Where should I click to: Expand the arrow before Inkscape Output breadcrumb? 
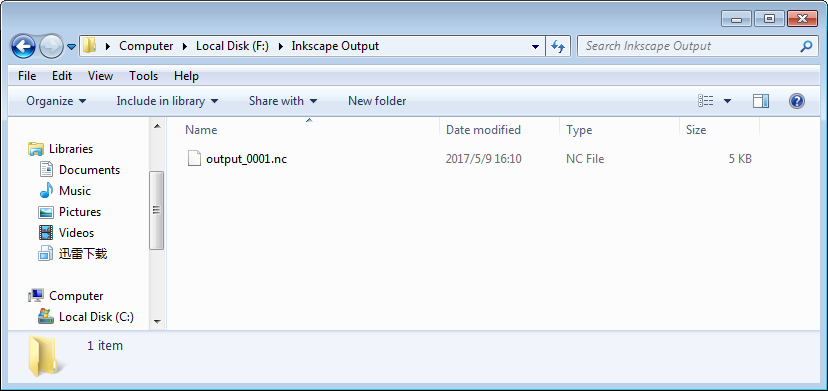[x=281, y=46]
